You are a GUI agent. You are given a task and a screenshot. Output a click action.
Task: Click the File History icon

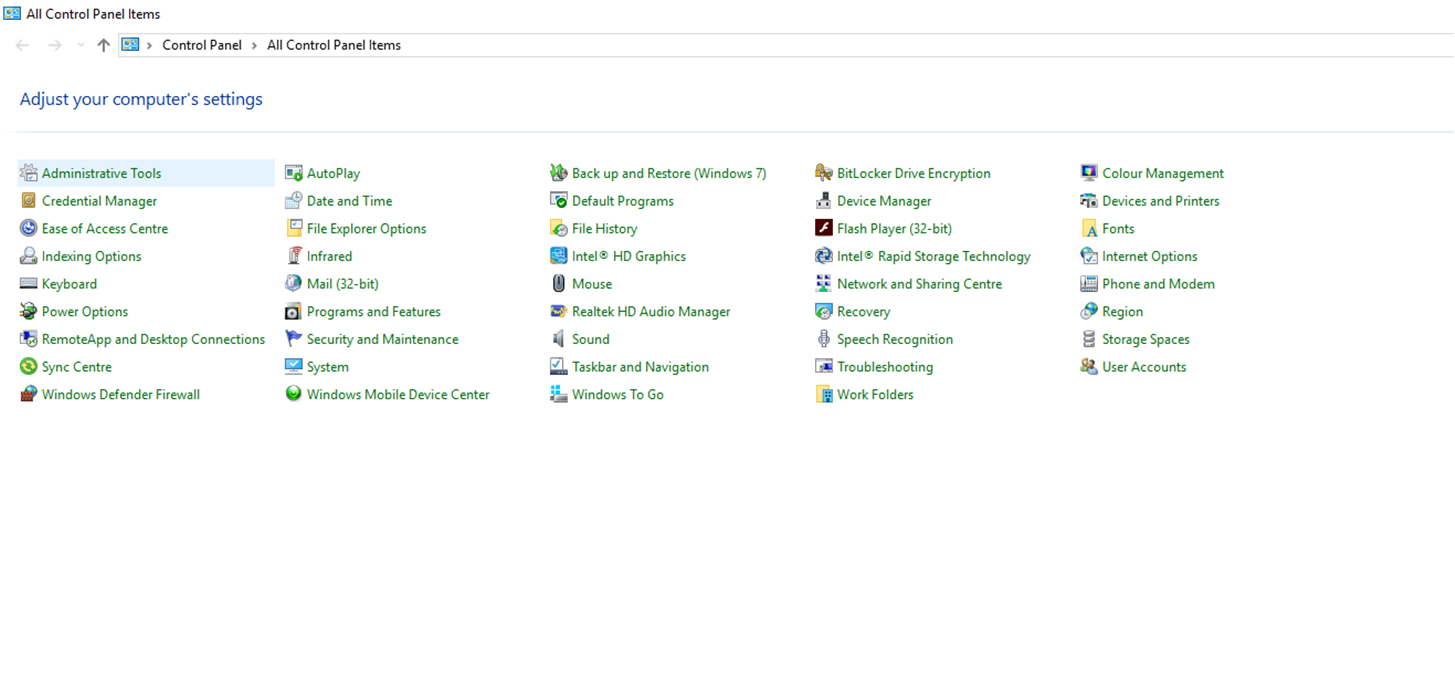[x=559, y=229]
